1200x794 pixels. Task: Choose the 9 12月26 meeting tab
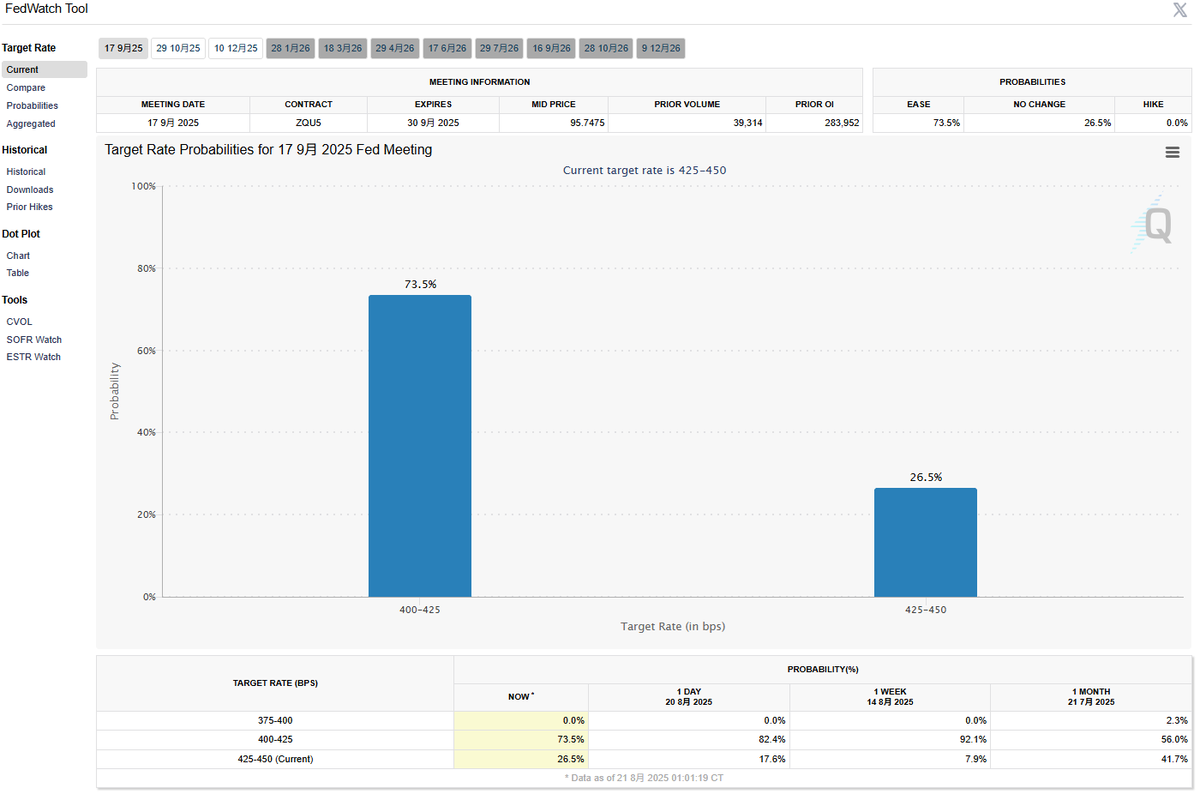tap(661, 48)
